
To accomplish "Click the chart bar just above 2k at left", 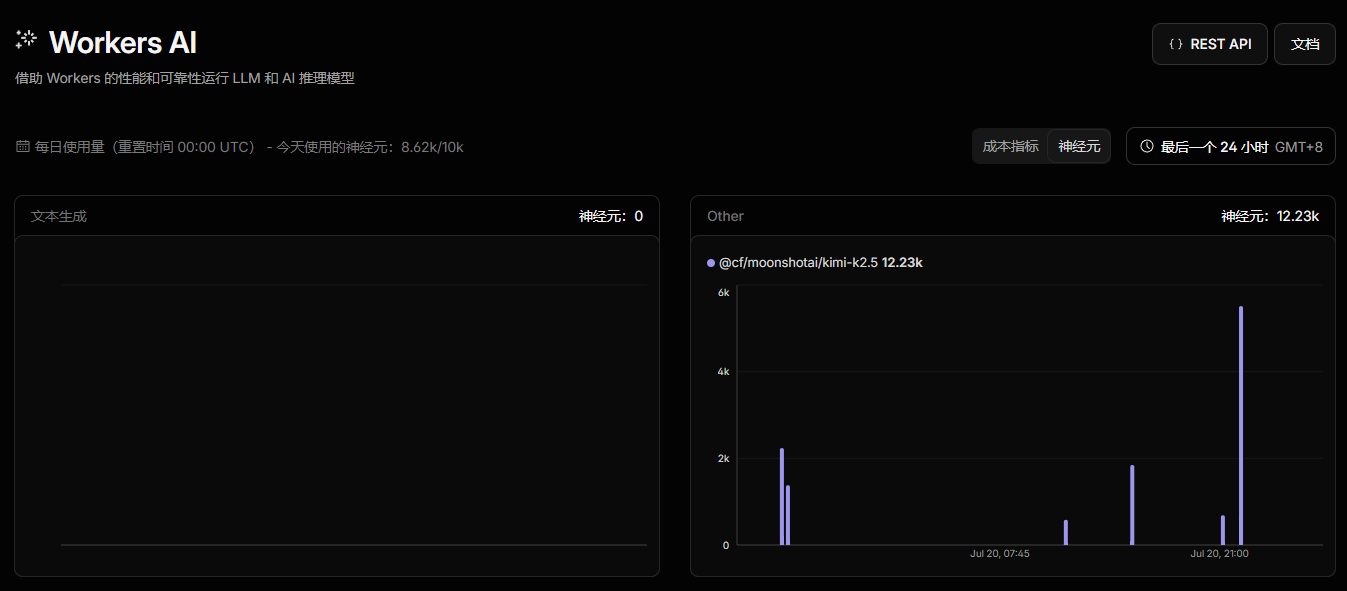I will (782, 497).
